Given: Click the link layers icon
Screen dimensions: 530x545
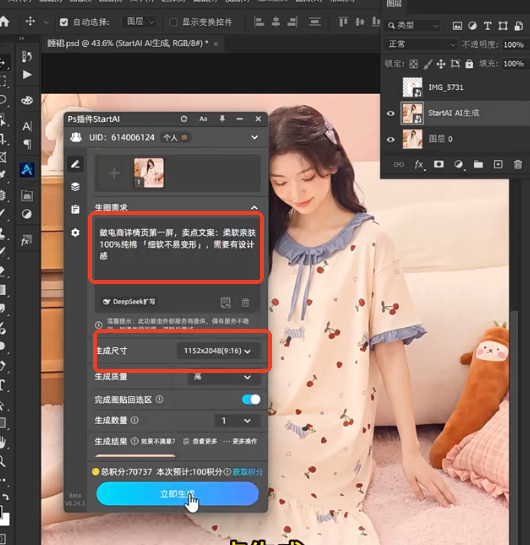Looking at the screenshot, I should tap(399, 164).
